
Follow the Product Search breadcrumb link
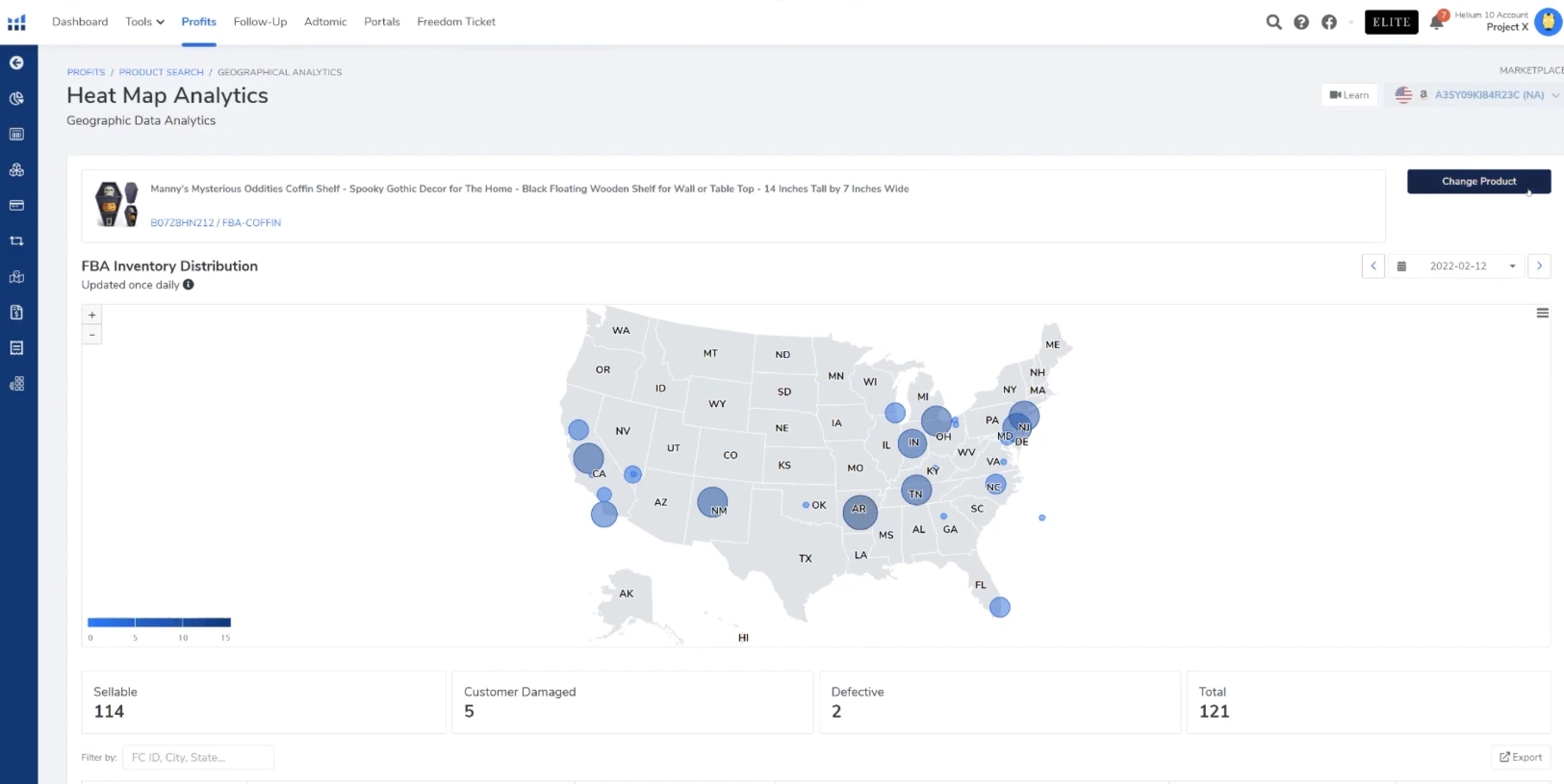[x=161, y=72]
